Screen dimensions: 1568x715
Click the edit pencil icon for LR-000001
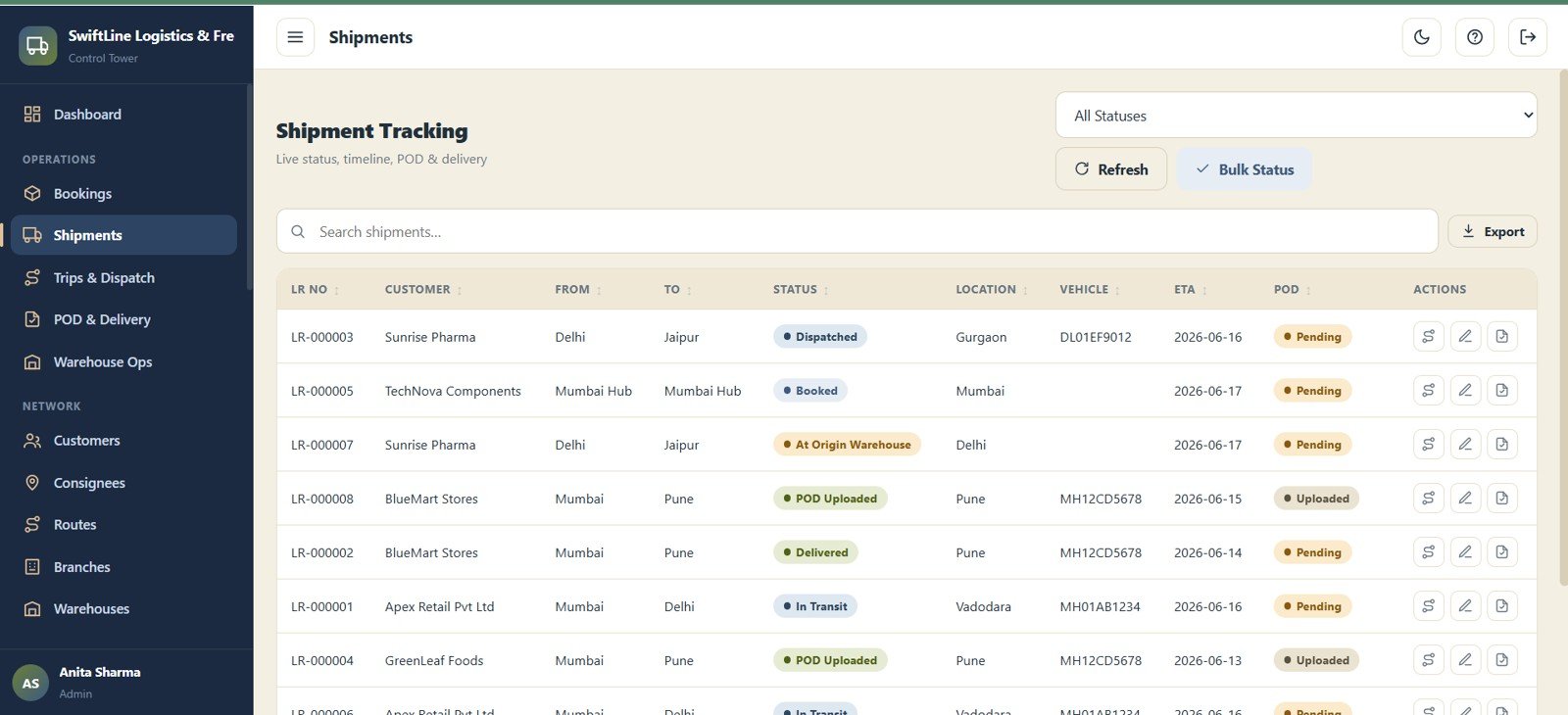[x=1465, y=606]
